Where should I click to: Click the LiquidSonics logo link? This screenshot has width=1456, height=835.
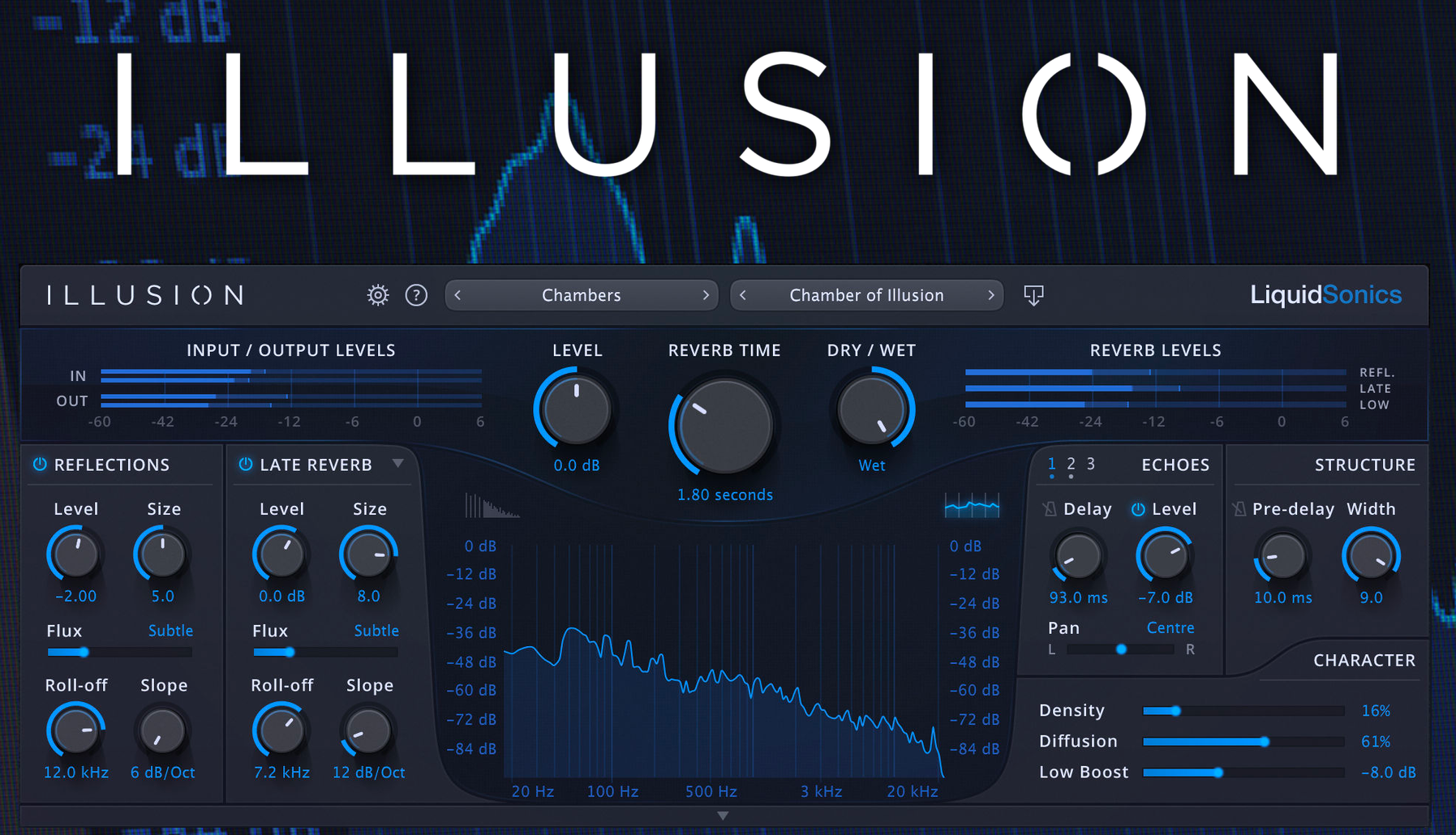(1325, 294)
